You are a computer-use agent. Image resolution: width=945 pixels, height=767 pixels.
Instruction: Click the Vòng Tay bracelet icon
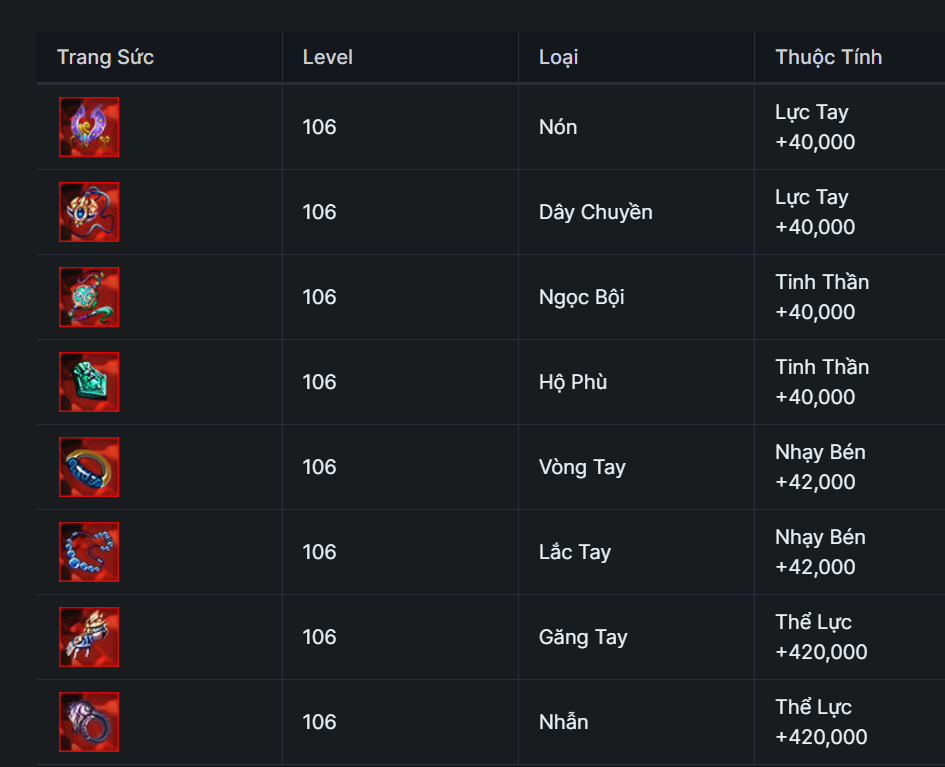click(x=89, y=467)
